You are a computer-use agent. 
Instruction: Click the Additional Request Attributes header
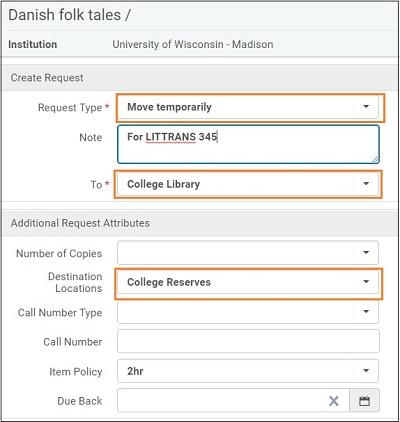(x=80, y=223)
